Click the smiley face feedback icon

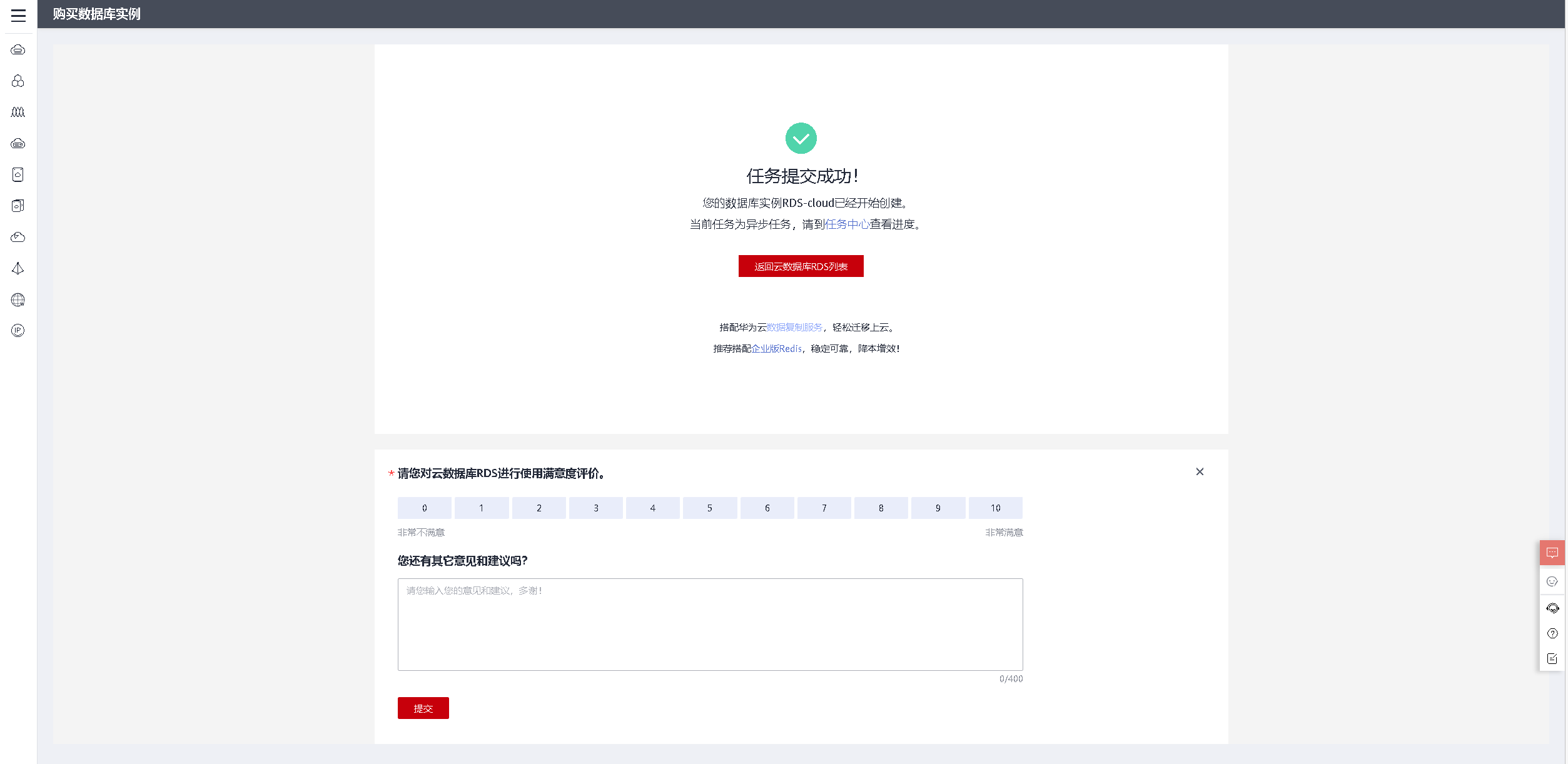pos(1552,581)
